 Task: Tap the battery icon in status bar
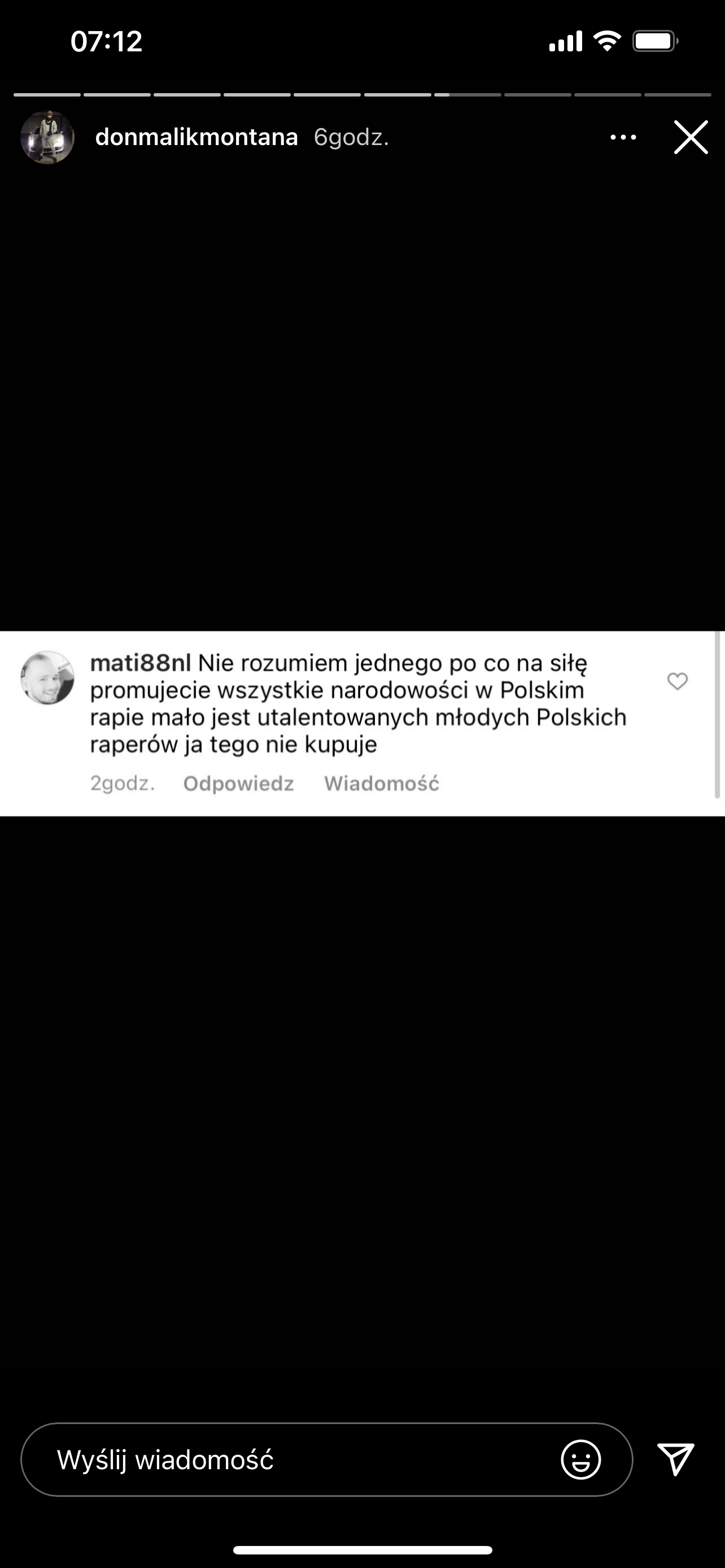[x=656, y=41]
